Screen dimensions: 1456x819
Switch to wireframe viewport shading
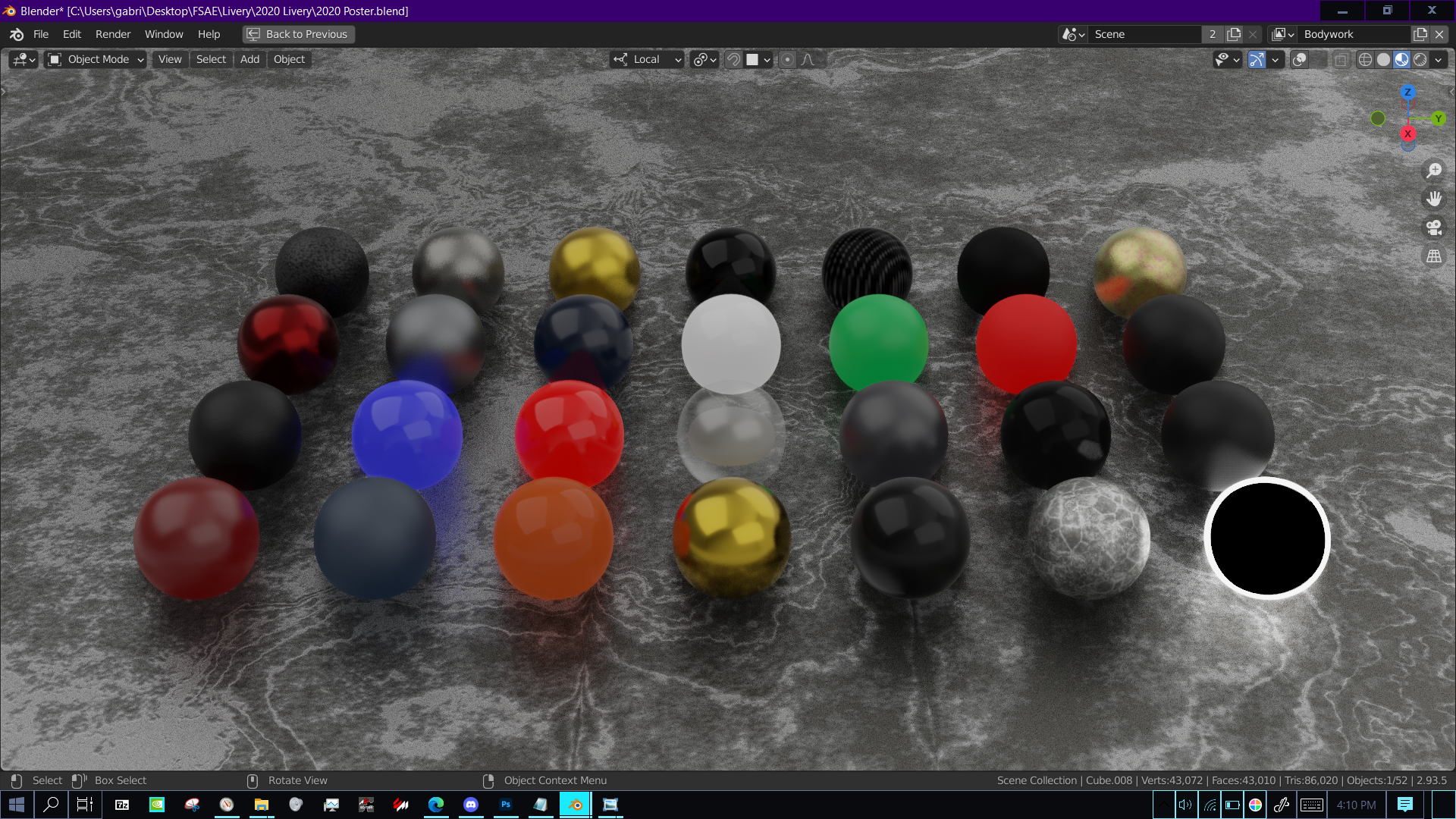click(1365, 59)
